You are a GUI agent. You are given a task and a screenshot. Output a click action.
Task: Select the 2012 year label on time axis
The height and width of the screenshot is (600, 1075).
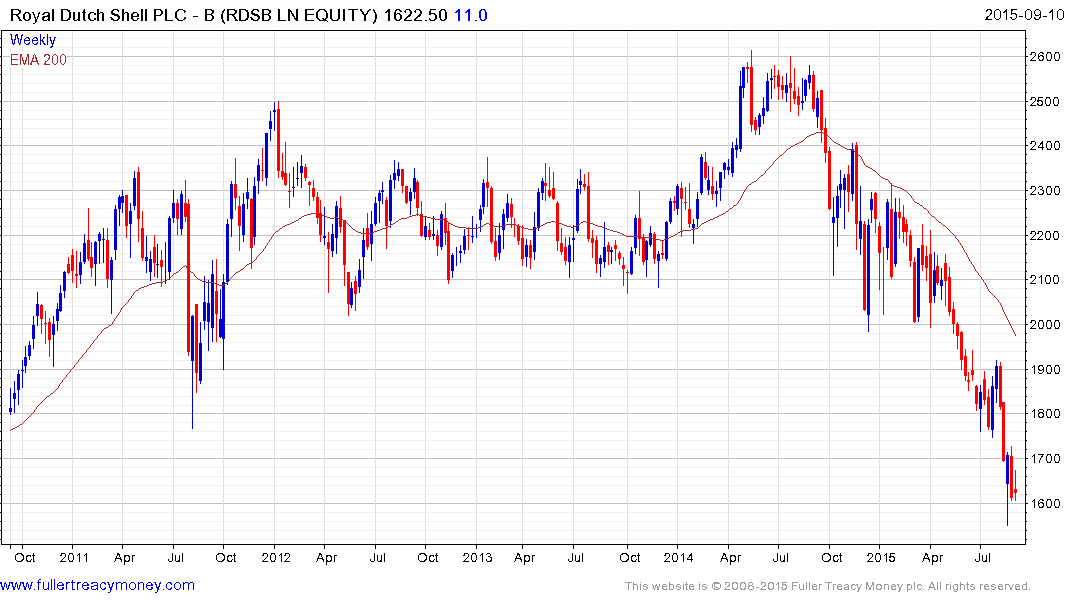276,557
